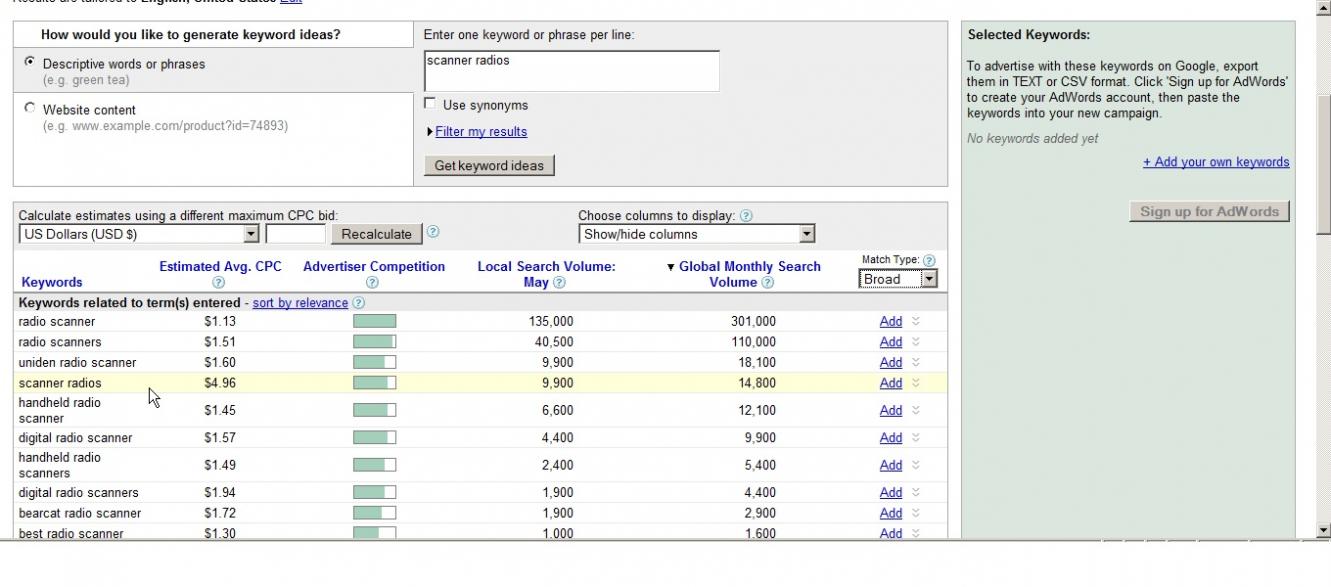1331x587 pixels.
Task: Open the Broad match type dropdown
Action: coord(898,279)
